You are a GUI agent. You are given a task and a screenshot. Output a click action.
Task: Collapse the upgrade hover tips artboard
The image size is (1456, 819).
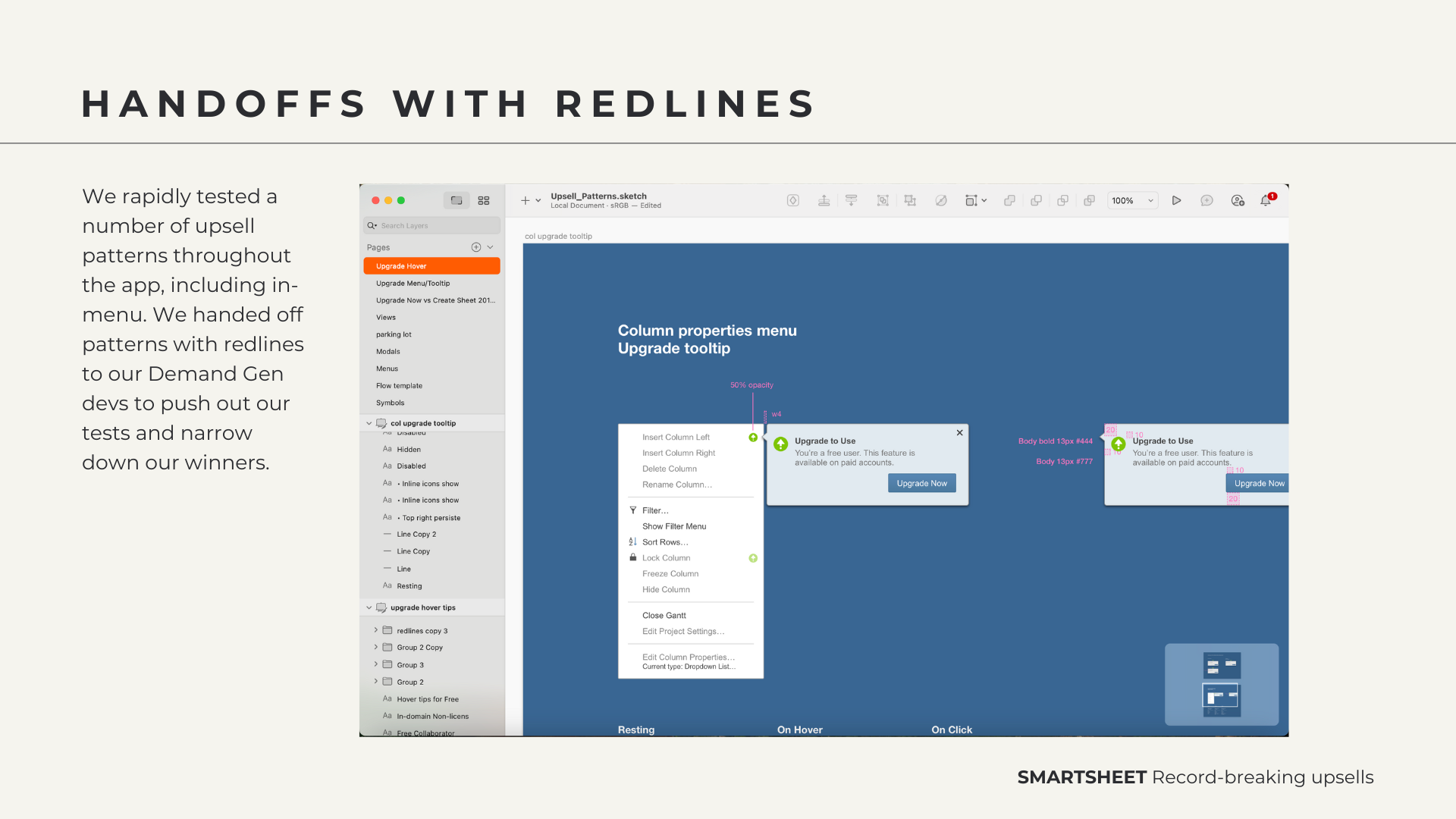369,607
